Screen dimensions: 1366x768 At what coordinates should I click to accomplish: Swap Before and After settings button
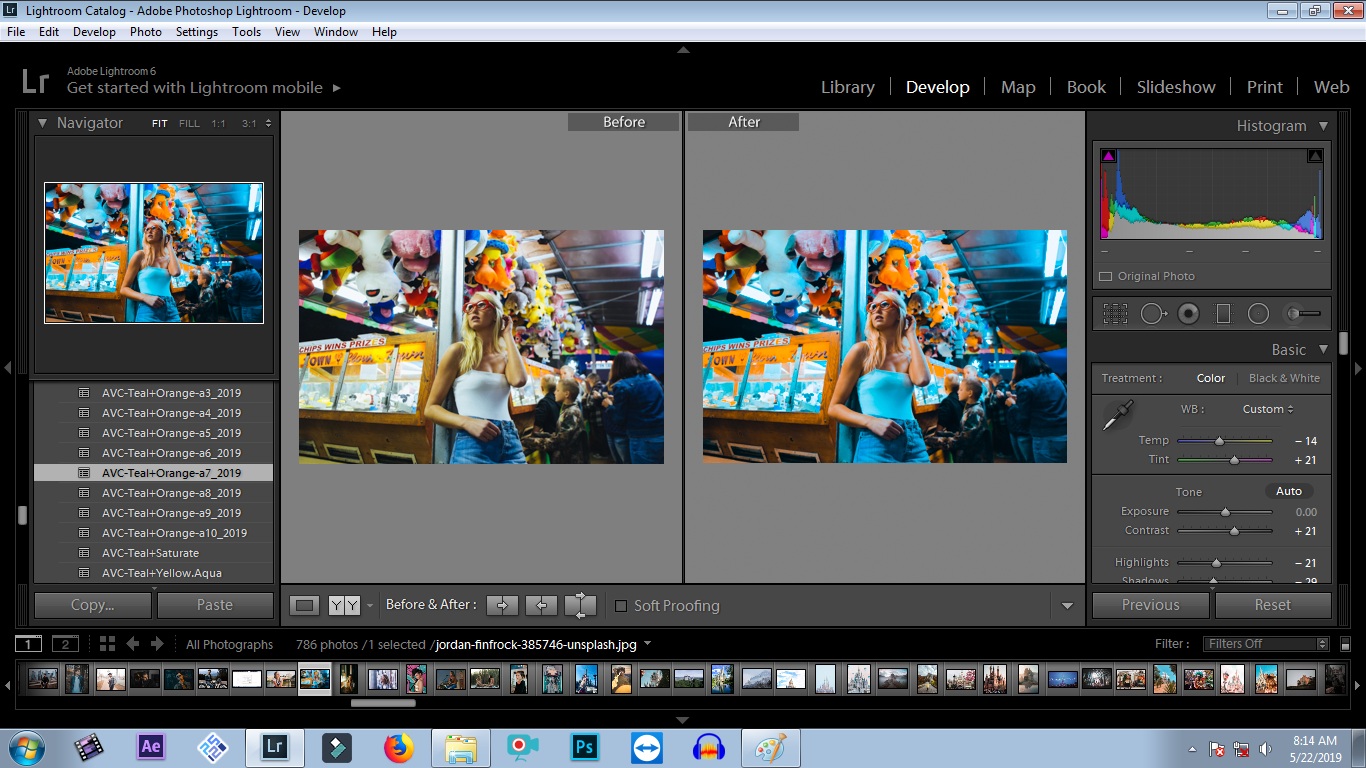[x=580, y=605]
